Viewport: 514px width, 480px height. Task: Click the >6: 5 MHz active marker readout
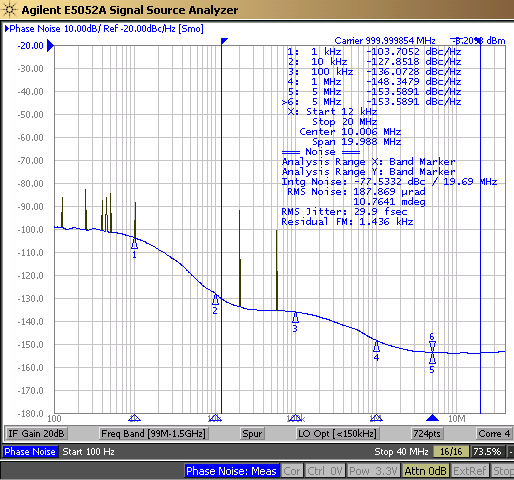(371, 102)
